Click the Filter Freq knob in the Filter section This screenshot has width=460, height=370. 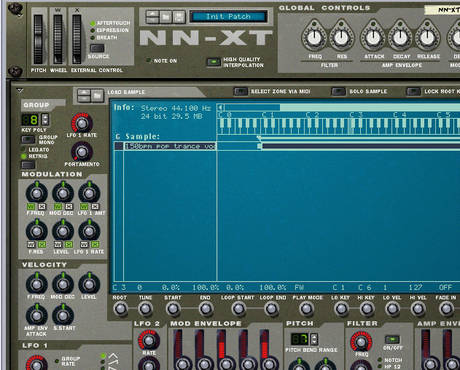(361, 342)
